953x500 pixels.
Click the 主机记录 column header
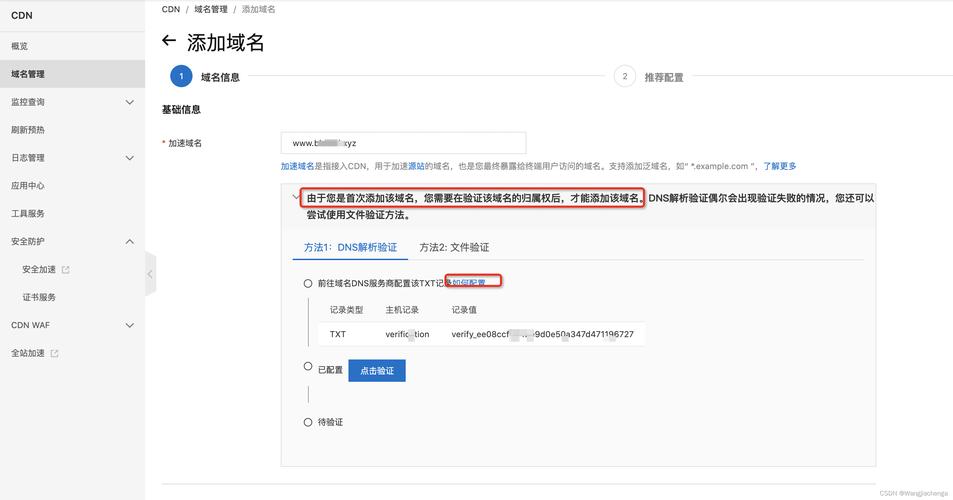tap(402, 310)
